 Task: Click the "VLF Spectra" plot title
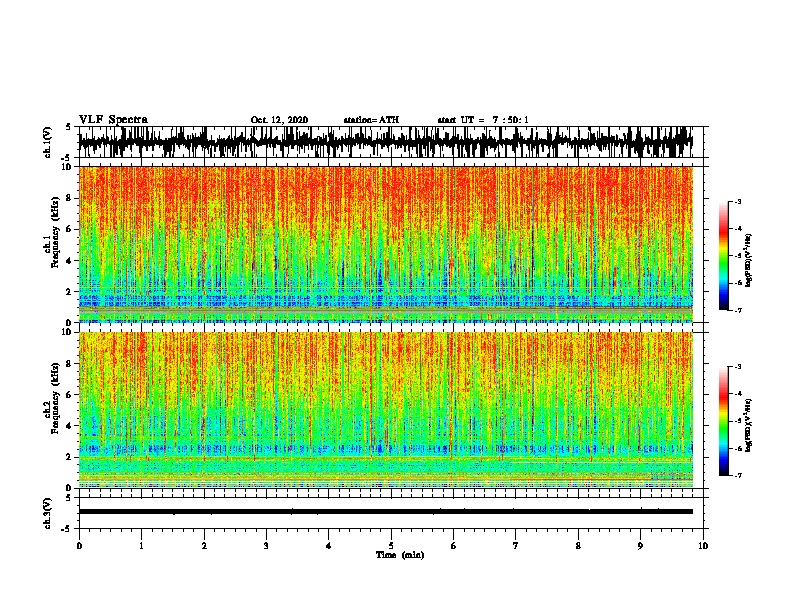pyautogui.click(x=113, y=120)
